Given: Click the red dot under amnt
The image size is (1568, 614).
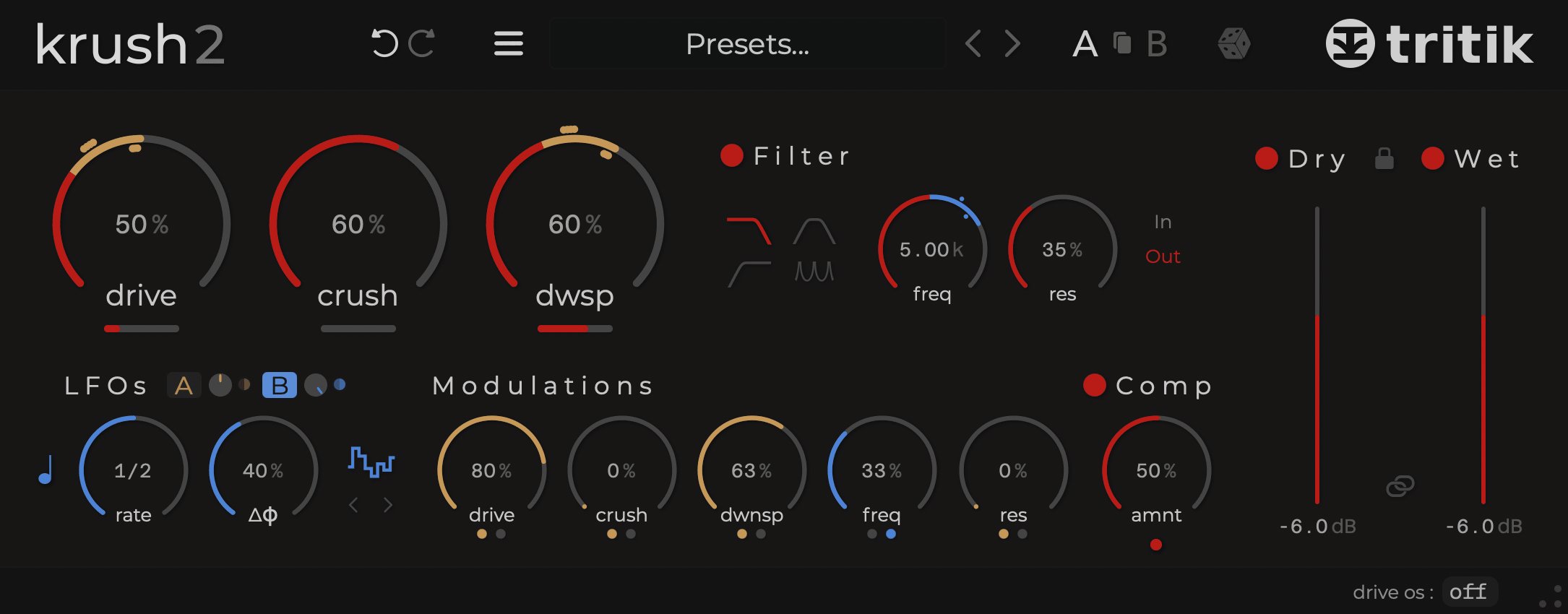Looking at the screenshot, I should point(1156,545).
